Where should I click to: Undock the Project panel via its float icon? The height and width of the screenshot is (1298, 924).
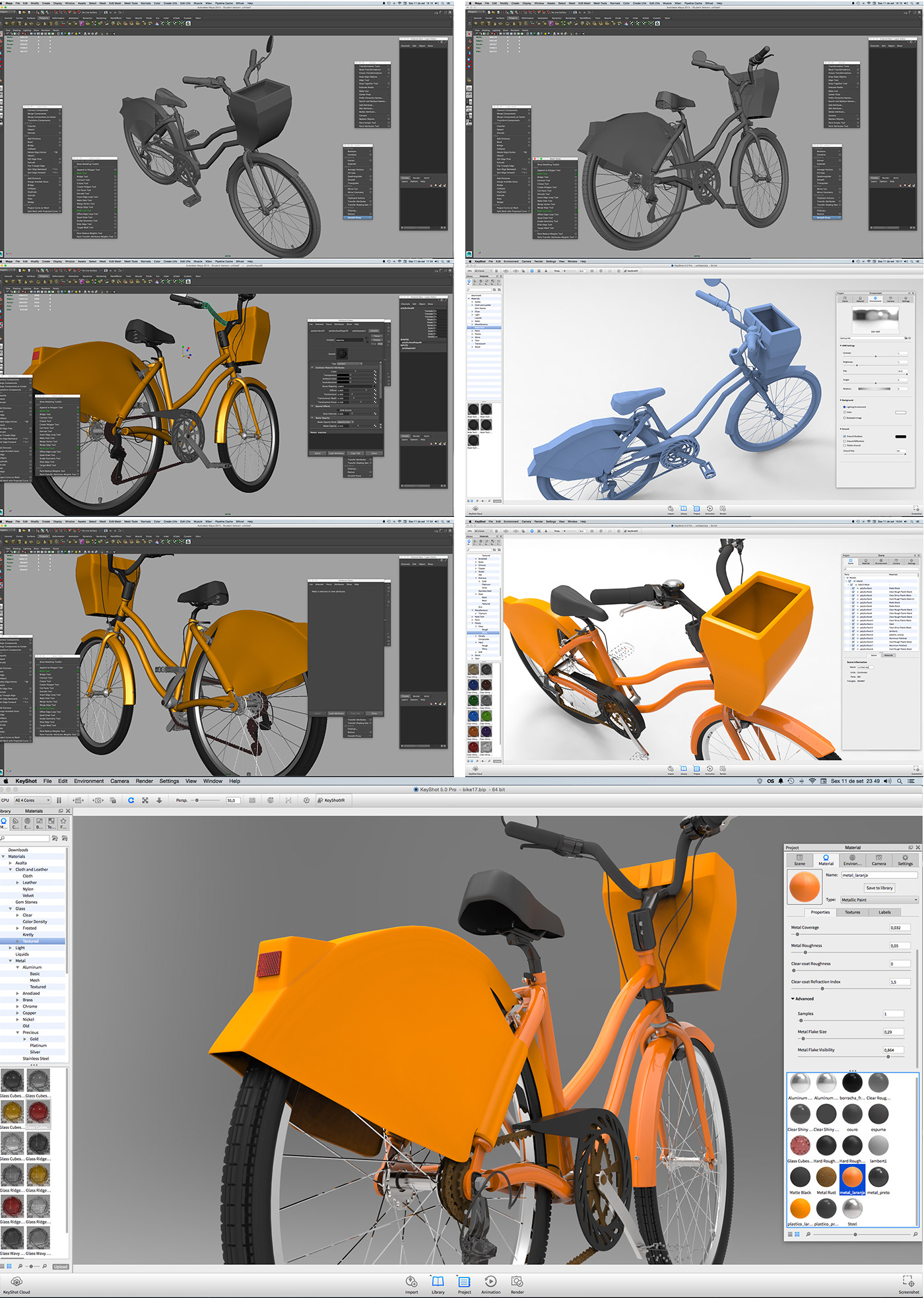[911, 847]
